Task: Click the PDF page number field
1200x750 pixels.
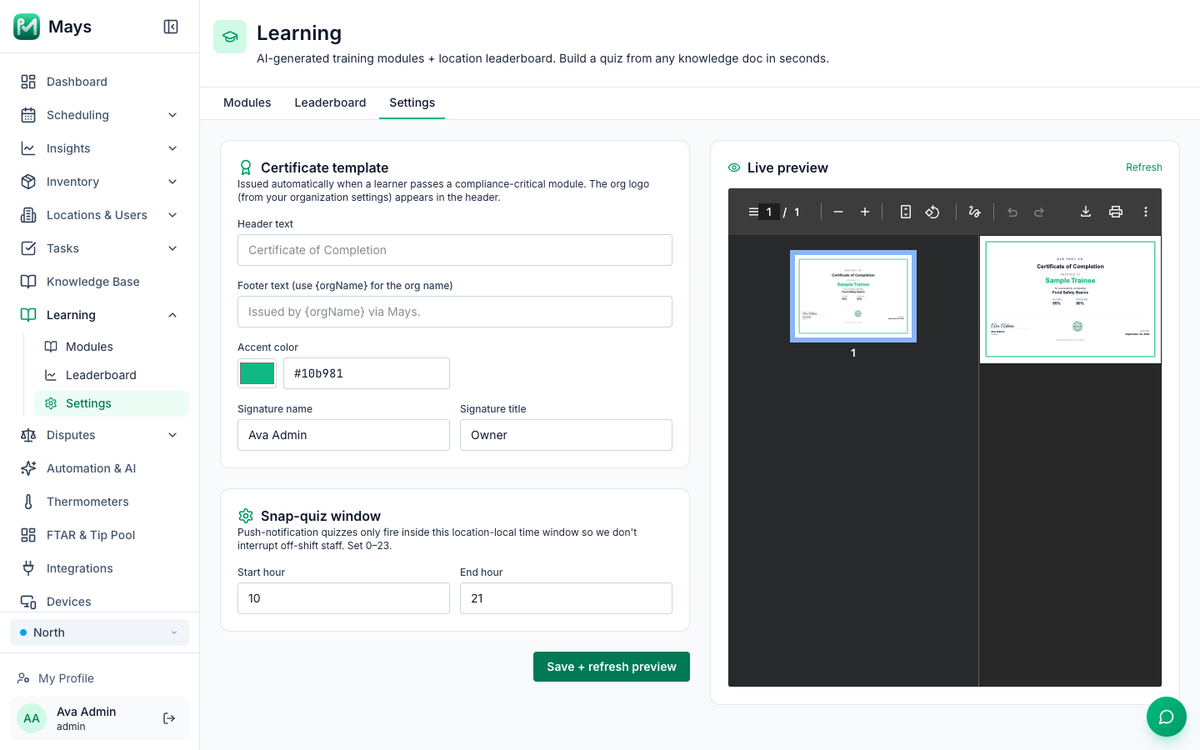Action: (769, 212)
